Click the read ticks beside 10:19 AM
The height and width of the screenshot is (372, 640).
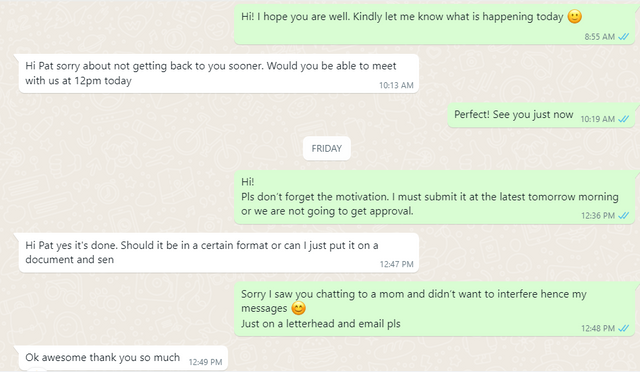(623, 119)
